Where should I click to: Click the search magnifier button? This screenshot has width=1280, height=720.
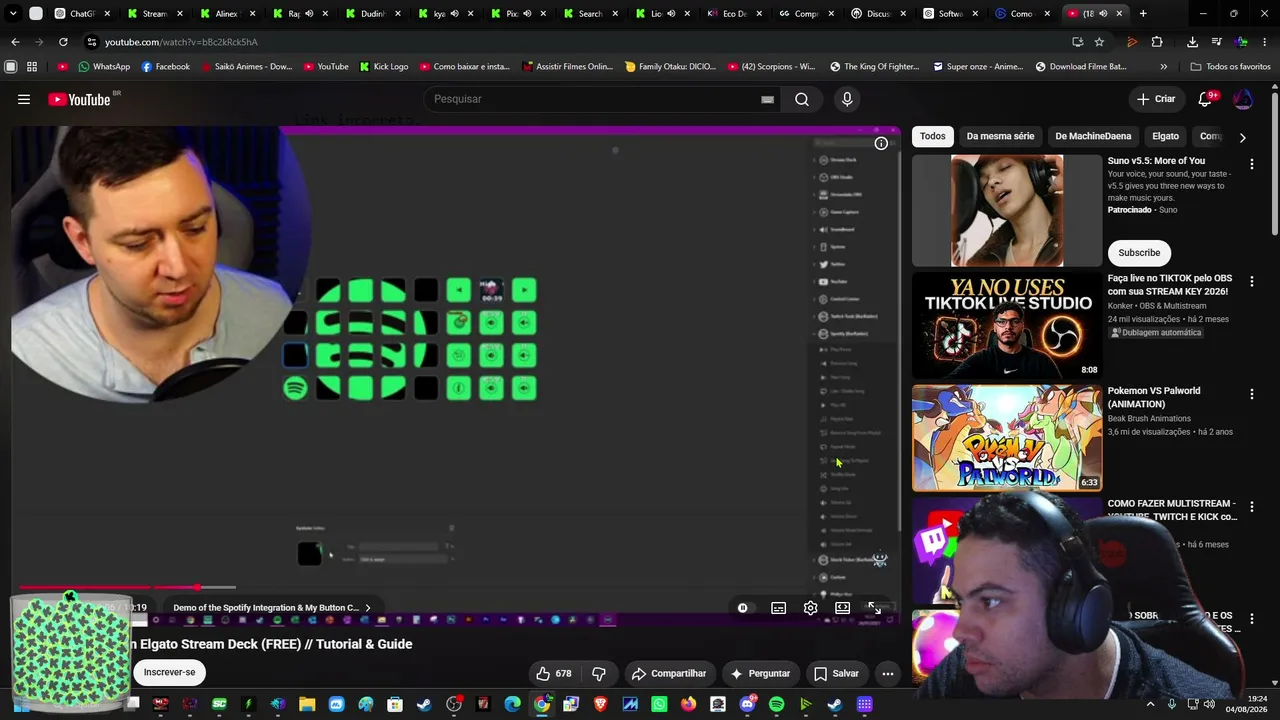(x=802, y=99)
